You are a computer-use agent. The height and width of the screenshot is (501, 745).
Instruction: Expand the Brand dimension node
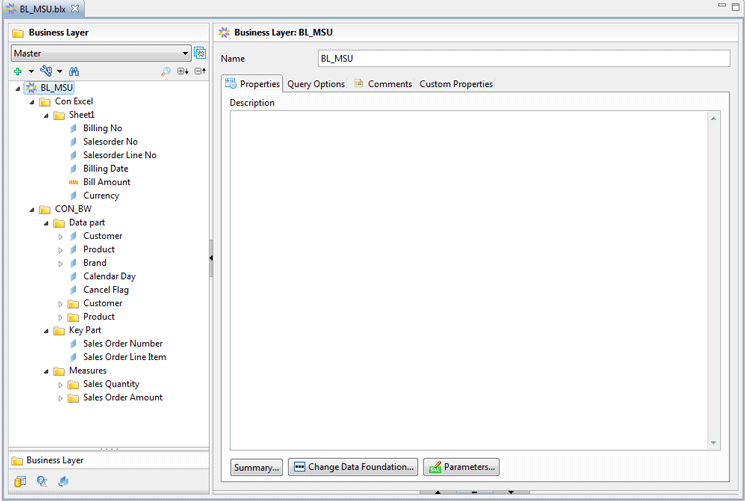[x=60, y=263]
